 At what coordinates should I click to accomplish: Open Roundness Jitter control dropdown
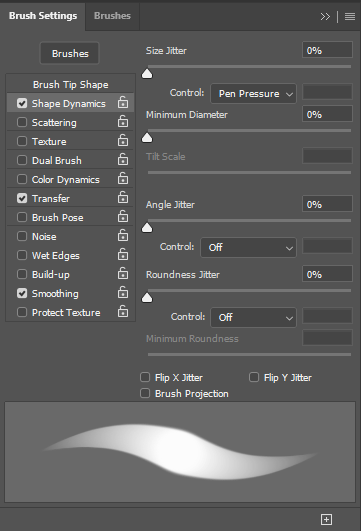pyautogui.click(x=253, y=318)
